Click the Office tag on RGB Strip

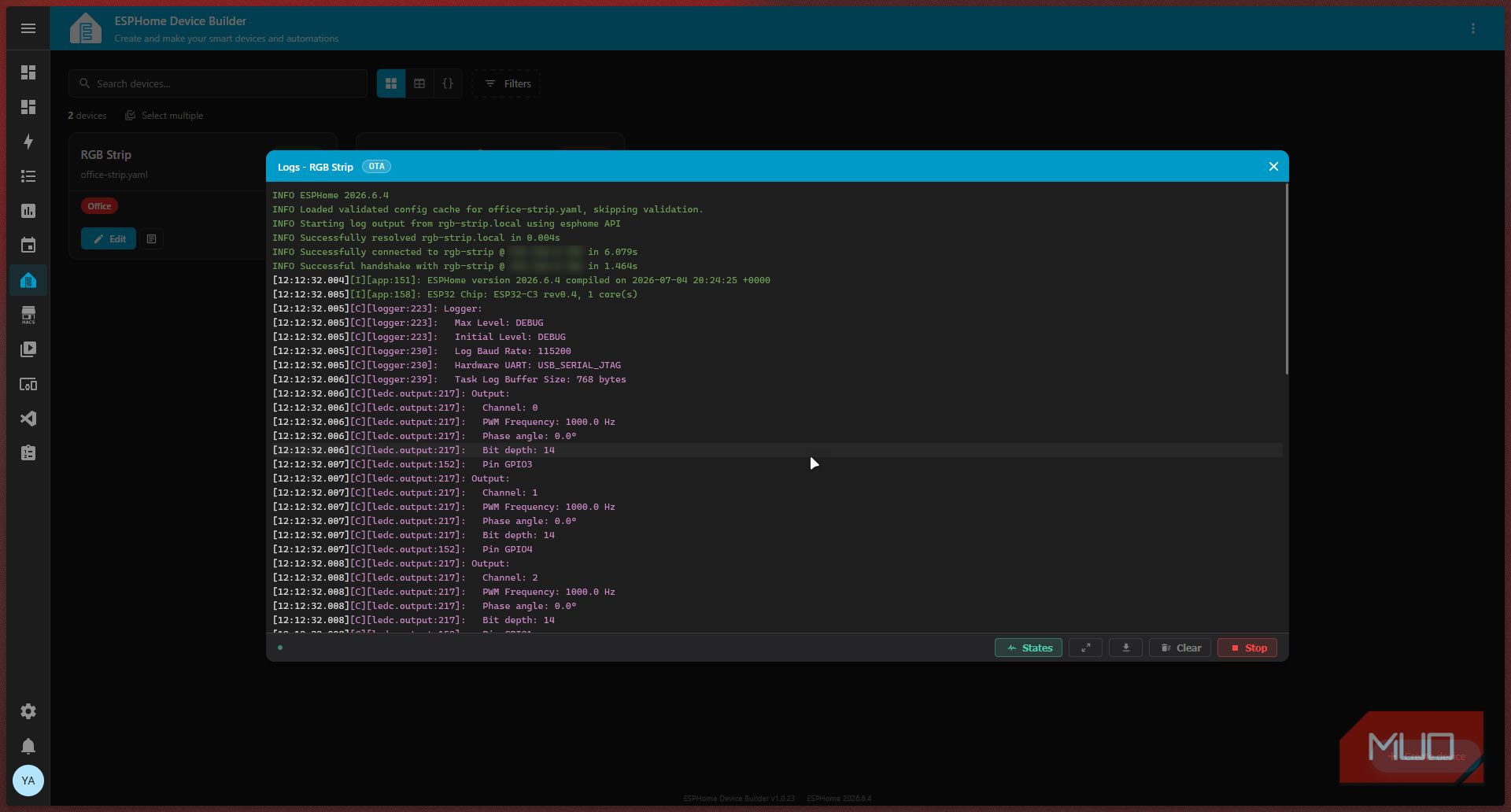[99, 206]
